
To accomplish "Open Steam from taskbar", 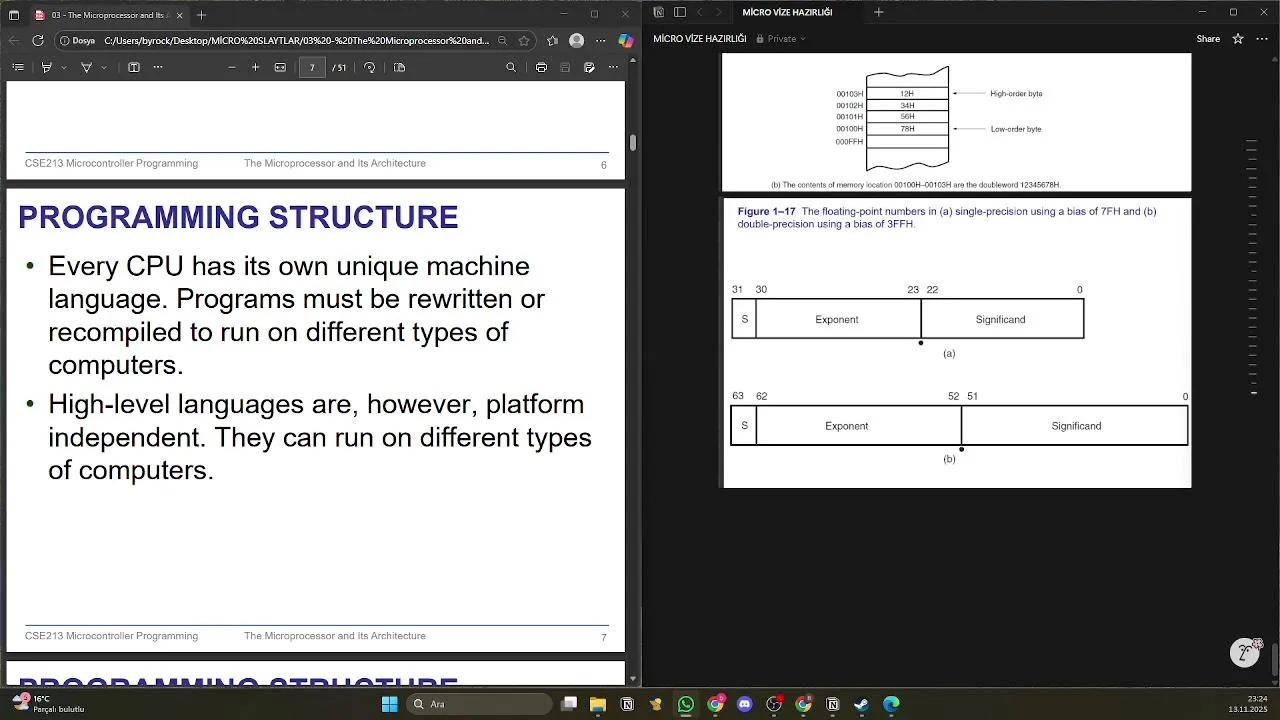I will tap(861, 704).
